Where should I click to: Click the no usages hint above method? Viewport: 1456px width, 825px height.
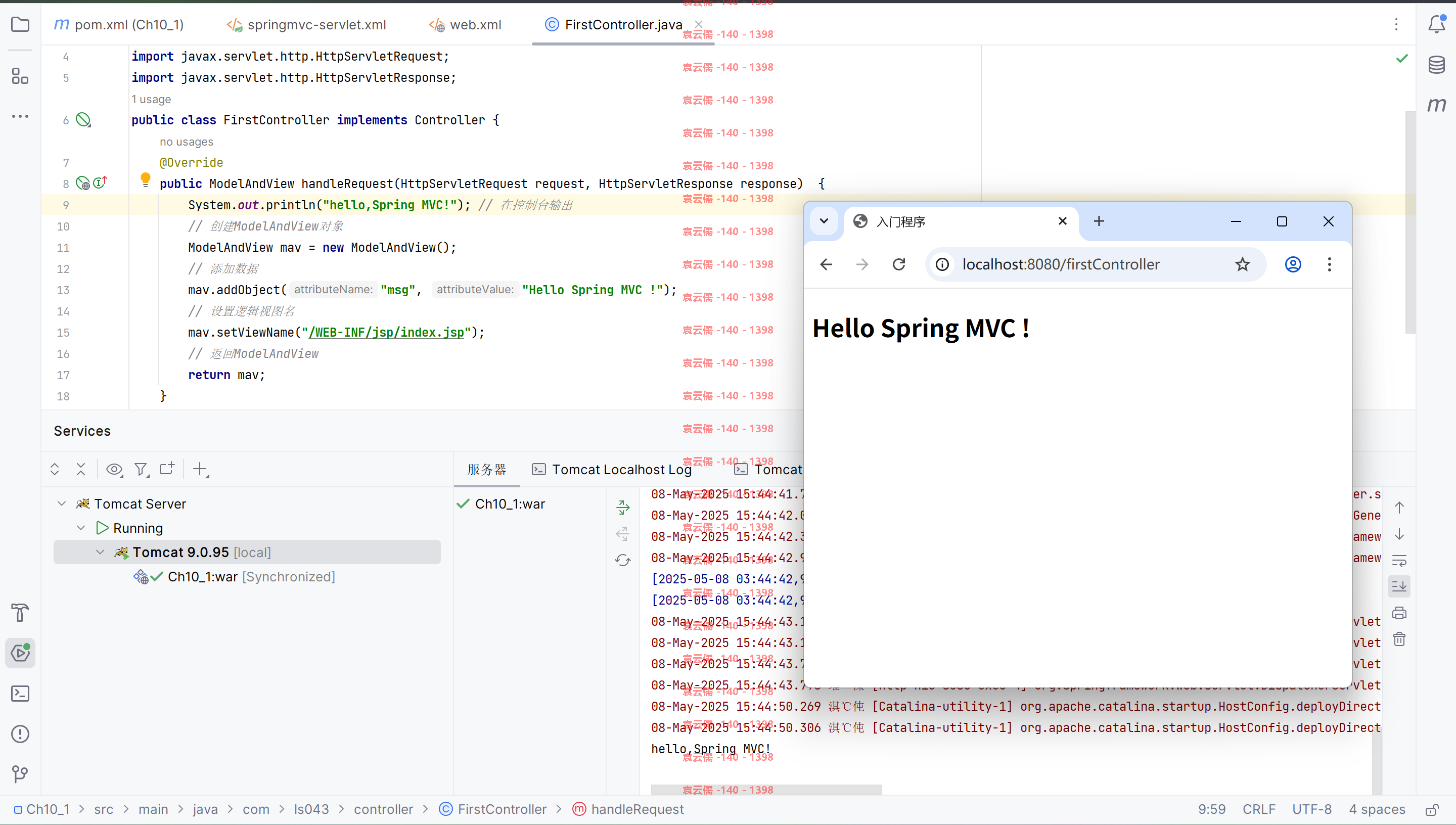point(187,142)
